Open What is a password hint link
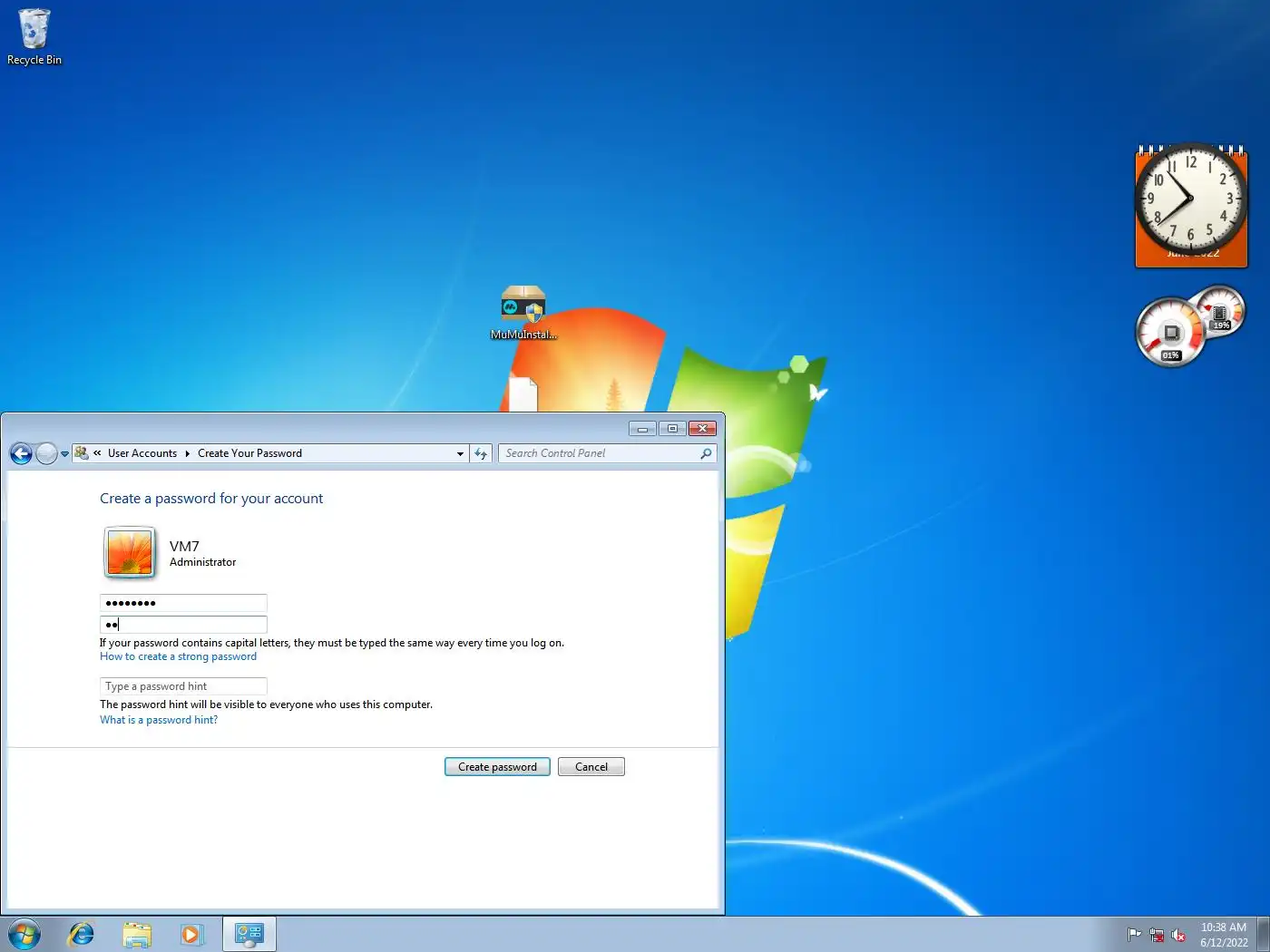The image size is (1270, 952). click(159, 720)
